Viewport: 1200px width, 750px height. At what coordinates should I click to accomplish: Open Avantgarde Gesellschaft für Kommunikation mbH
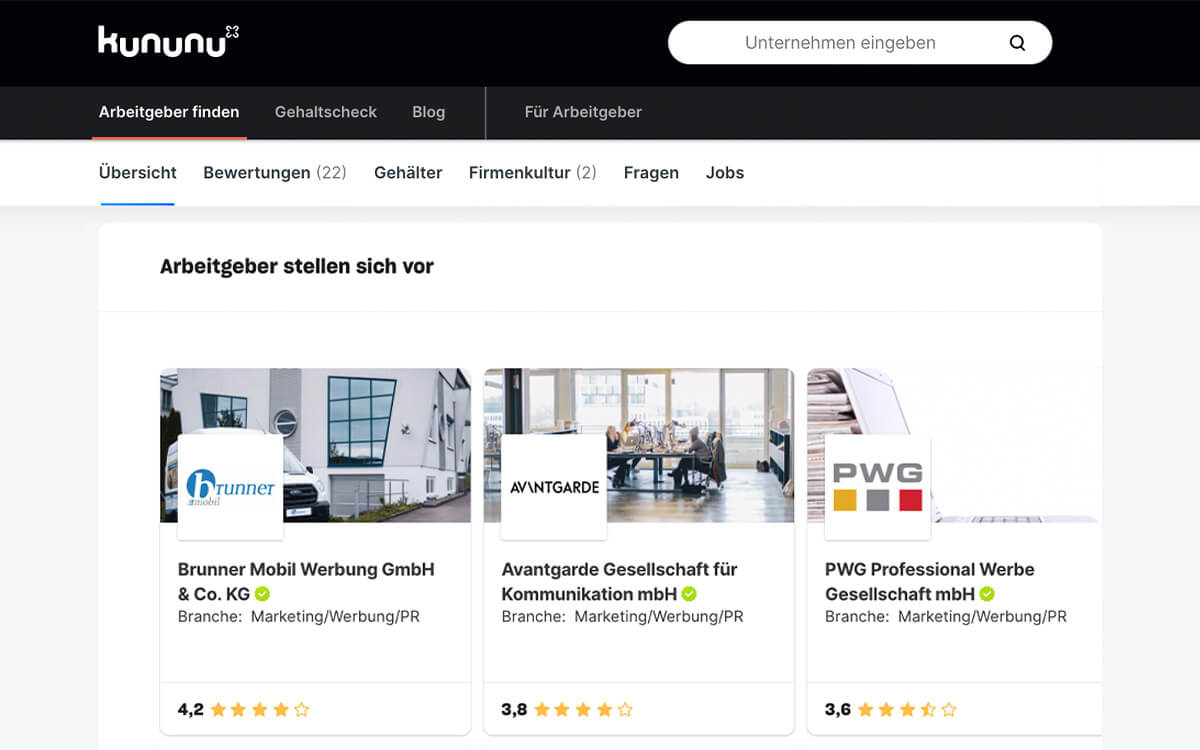coord(619,581)
